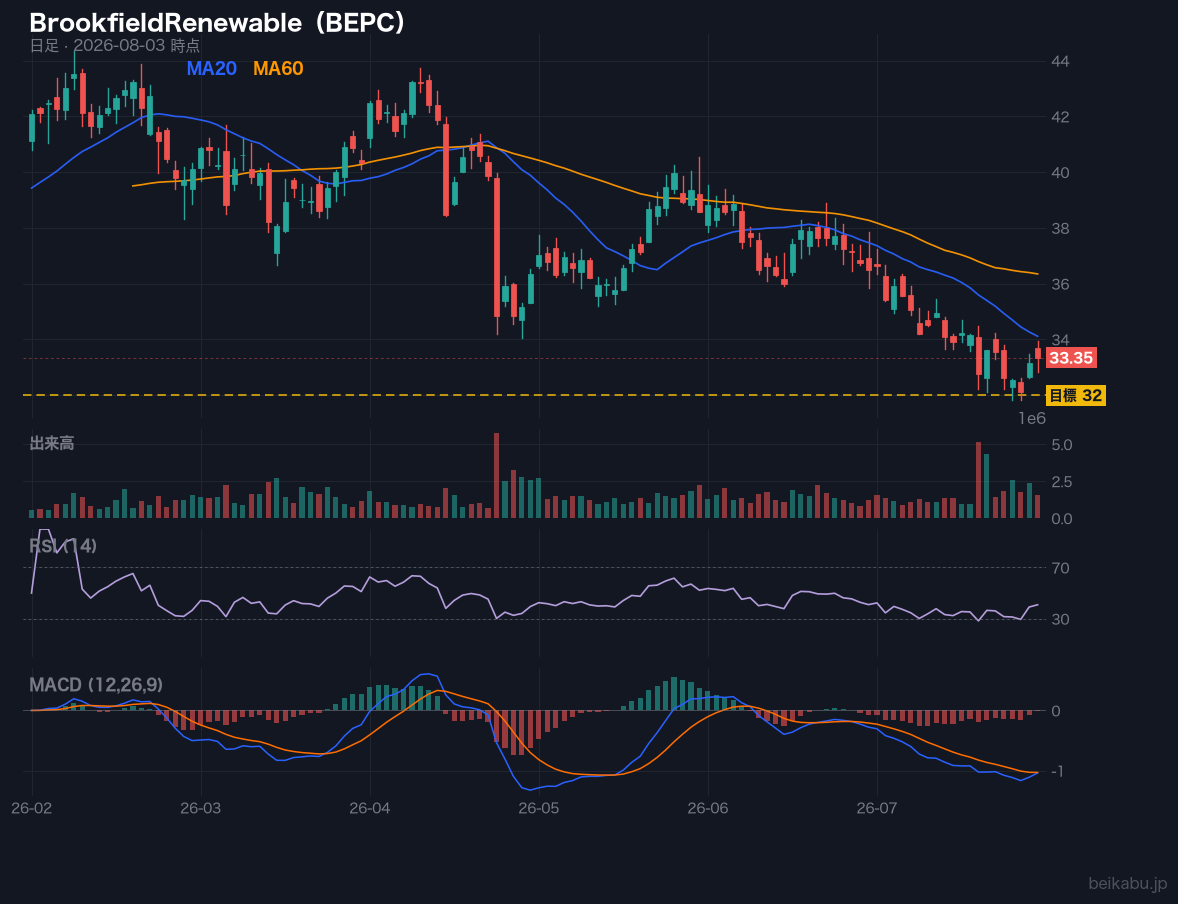The height and width of the screenshot is (904, 1178).
Task: Click the 2.5 volume axis label
Action: pos(1062,482)
